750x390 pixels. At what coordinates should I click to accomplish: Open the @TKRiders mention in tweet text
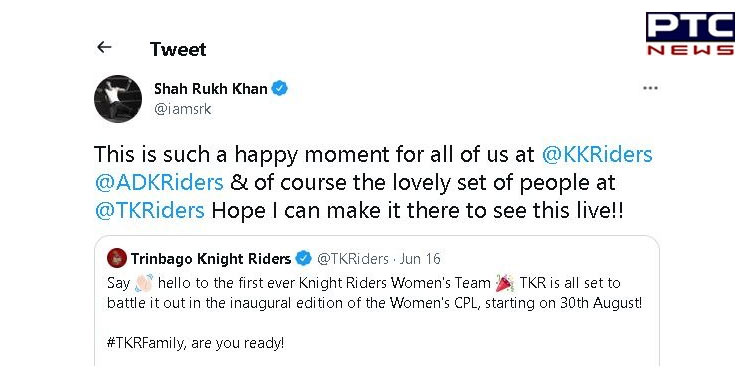[149, 211]
